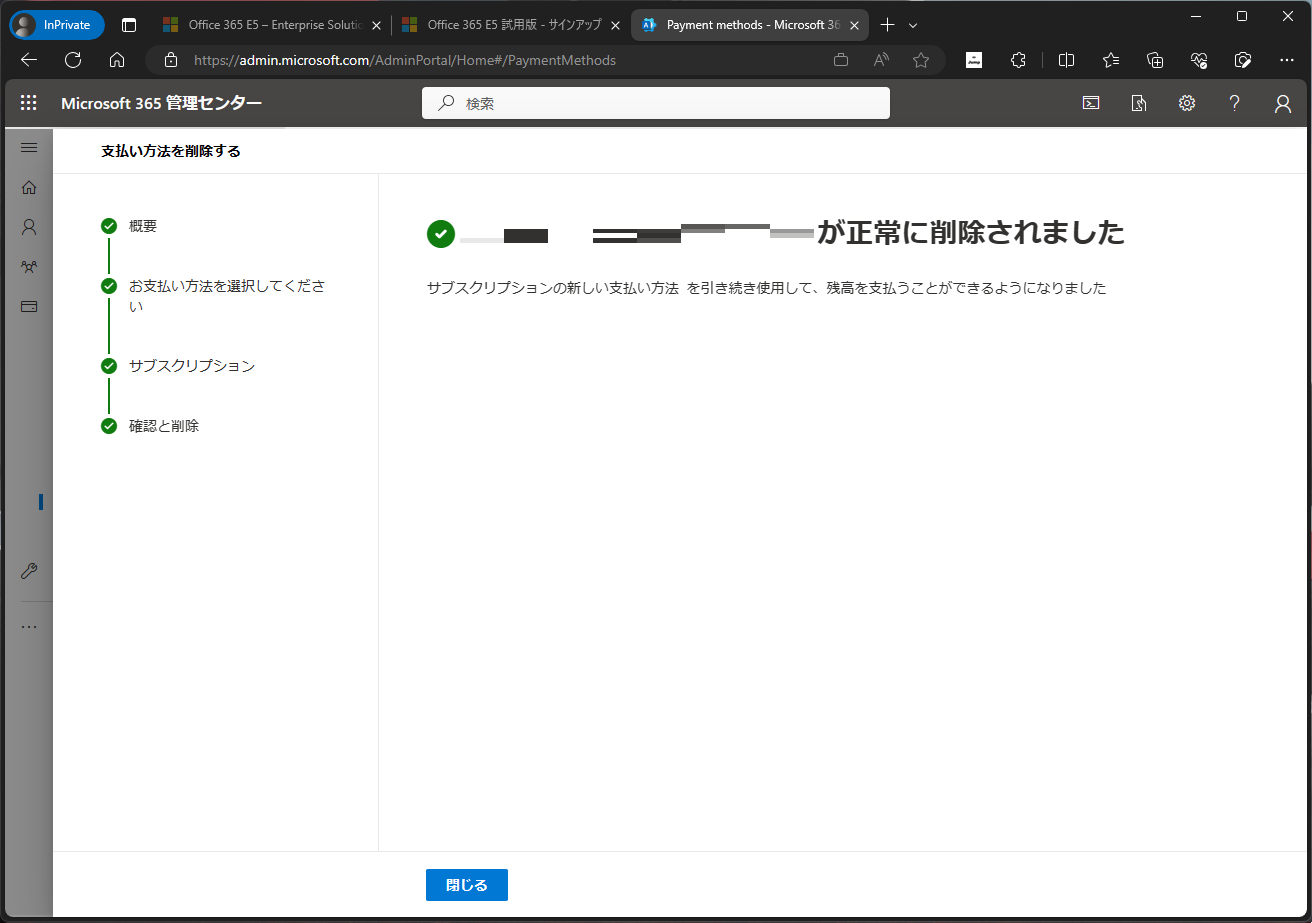The height and width of the screenshot is (923, 1312).
Task: Open the mobile app download icon
Action: coord(1139,103)
